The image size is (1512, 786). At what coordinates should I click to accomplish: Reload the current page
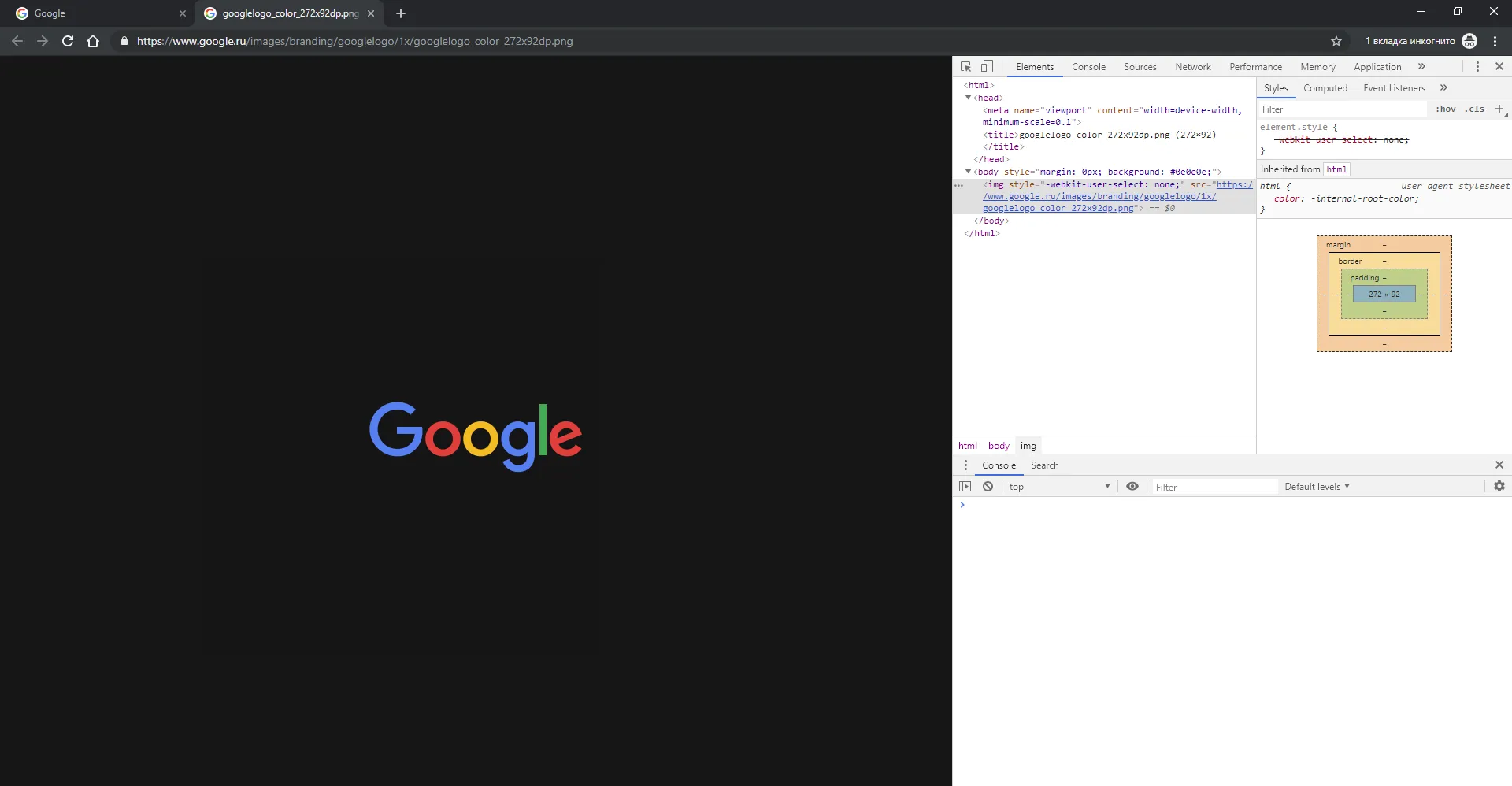(x=68, y=41)
